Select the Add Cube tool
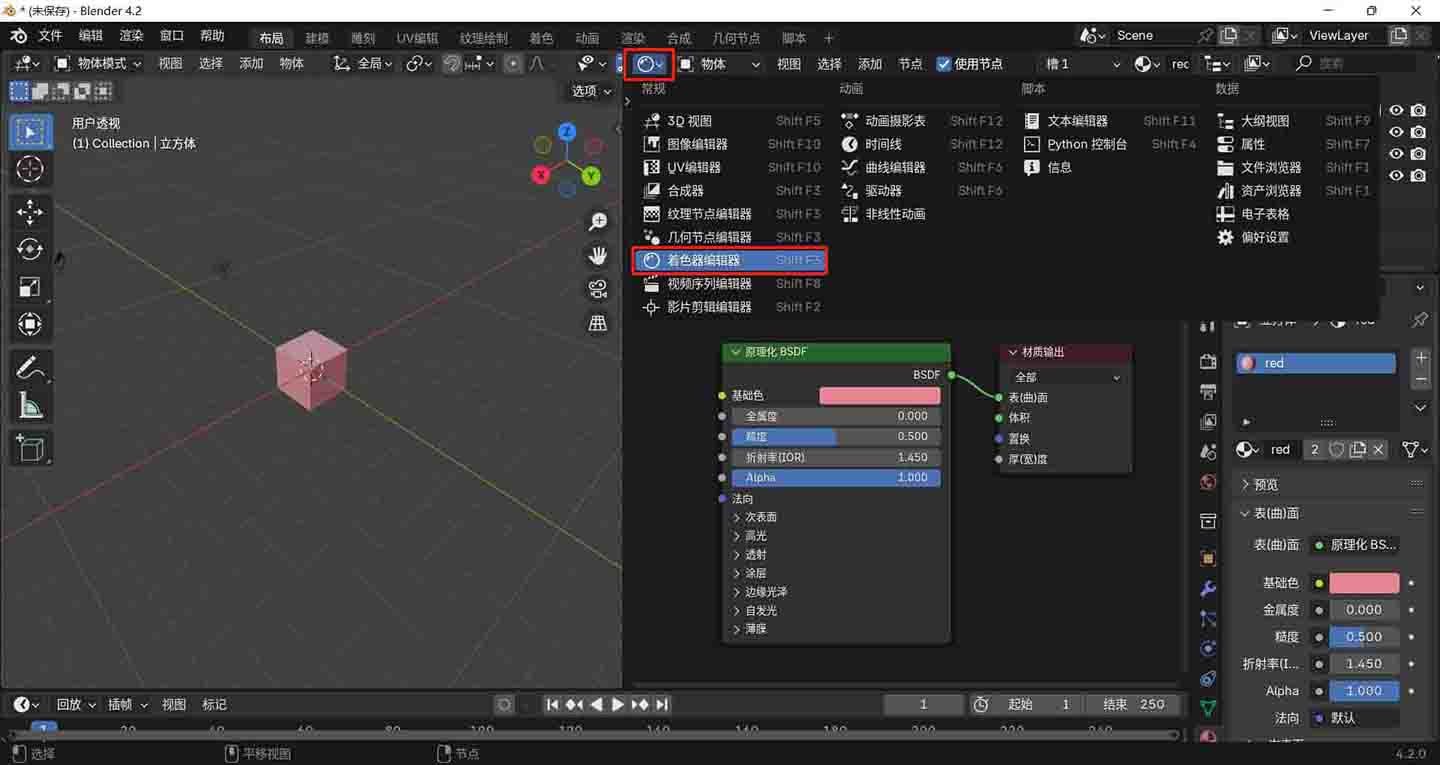Screen dimensions: 1440x765 pyautogui.click(x=30, y=449)
